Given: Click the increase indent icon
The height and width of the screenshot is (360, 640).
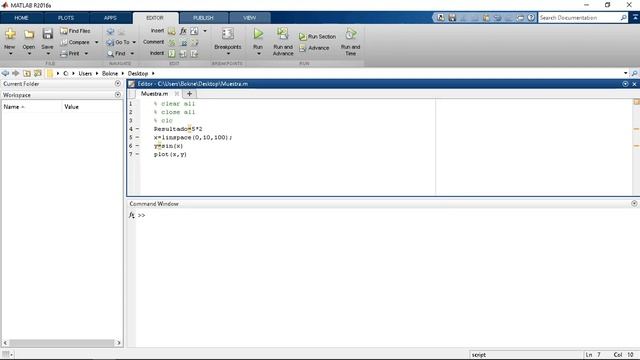Looking at the screenshot, I should 183,53.
